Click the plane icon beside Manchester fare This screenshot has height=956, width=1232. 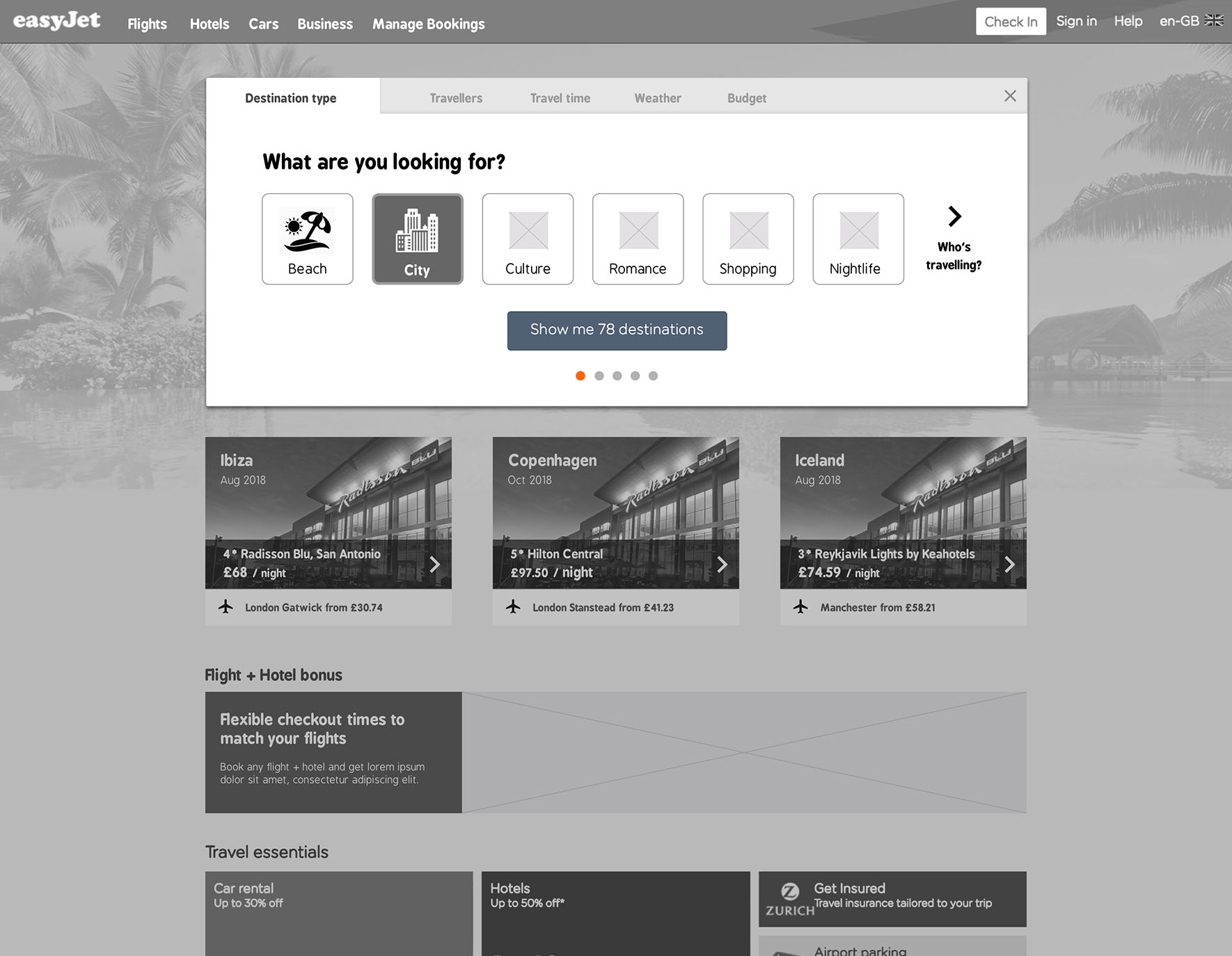pos(800,607)
